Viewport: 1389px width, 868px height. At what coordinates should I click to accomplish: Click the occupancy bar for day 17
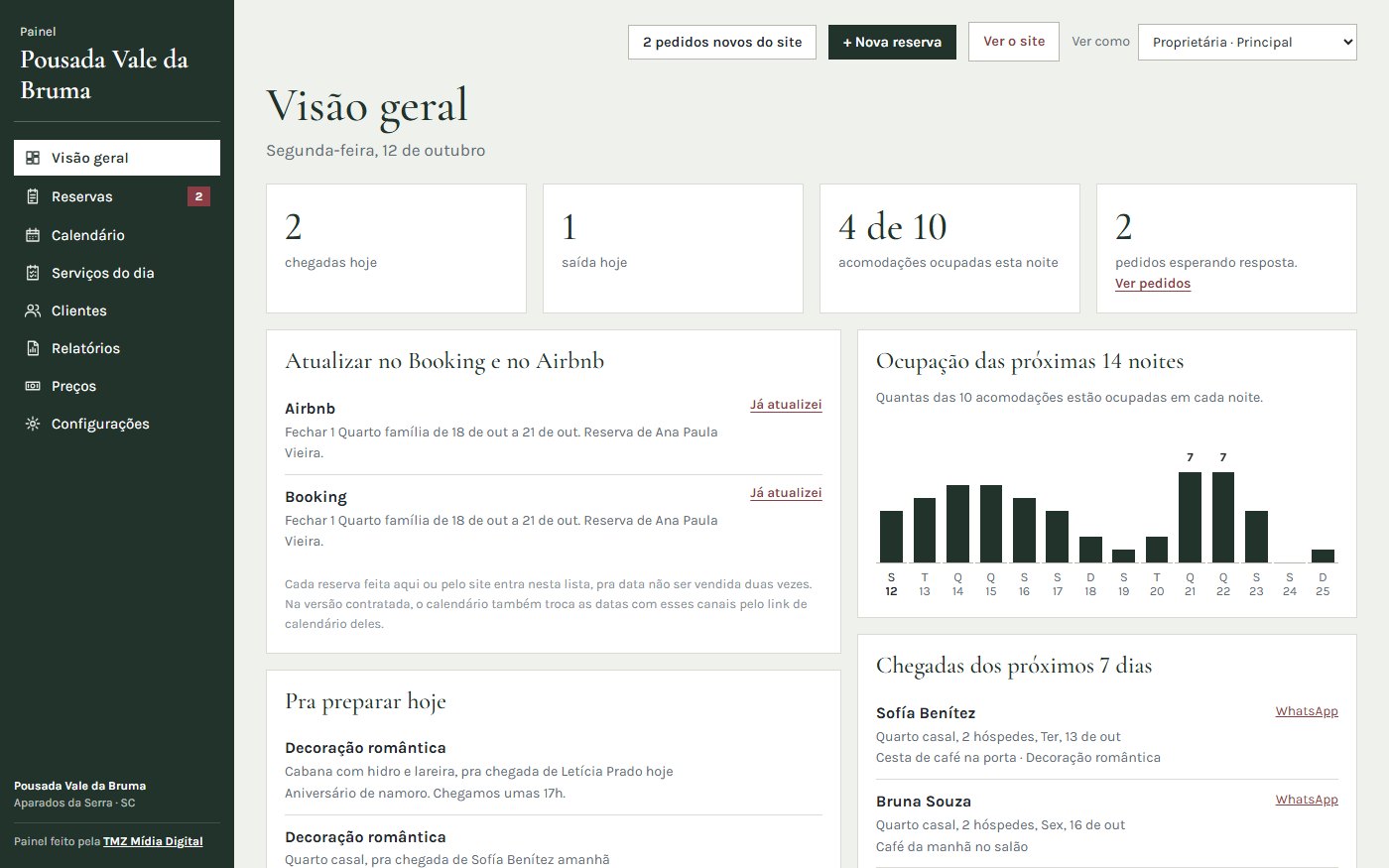pyautogui.click(x=1058, y=537)
